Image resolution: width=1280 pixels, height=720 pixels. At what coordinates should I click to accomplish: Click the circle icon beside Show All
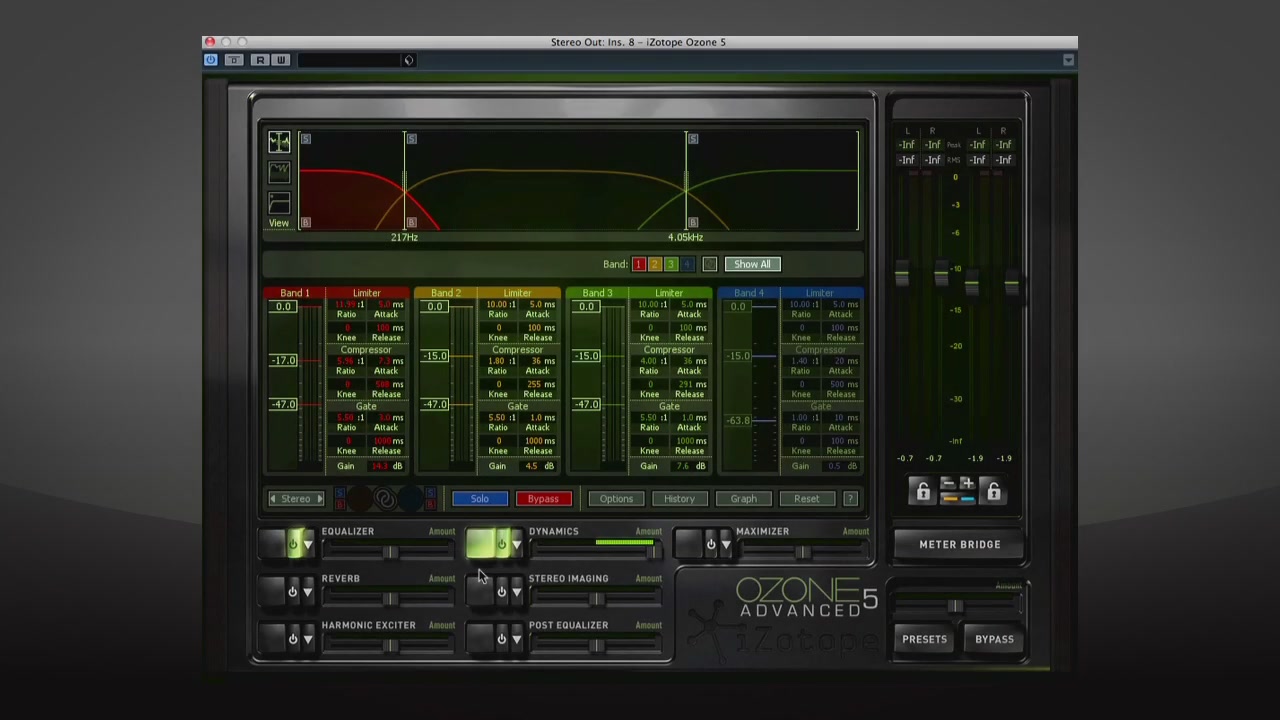709,264
